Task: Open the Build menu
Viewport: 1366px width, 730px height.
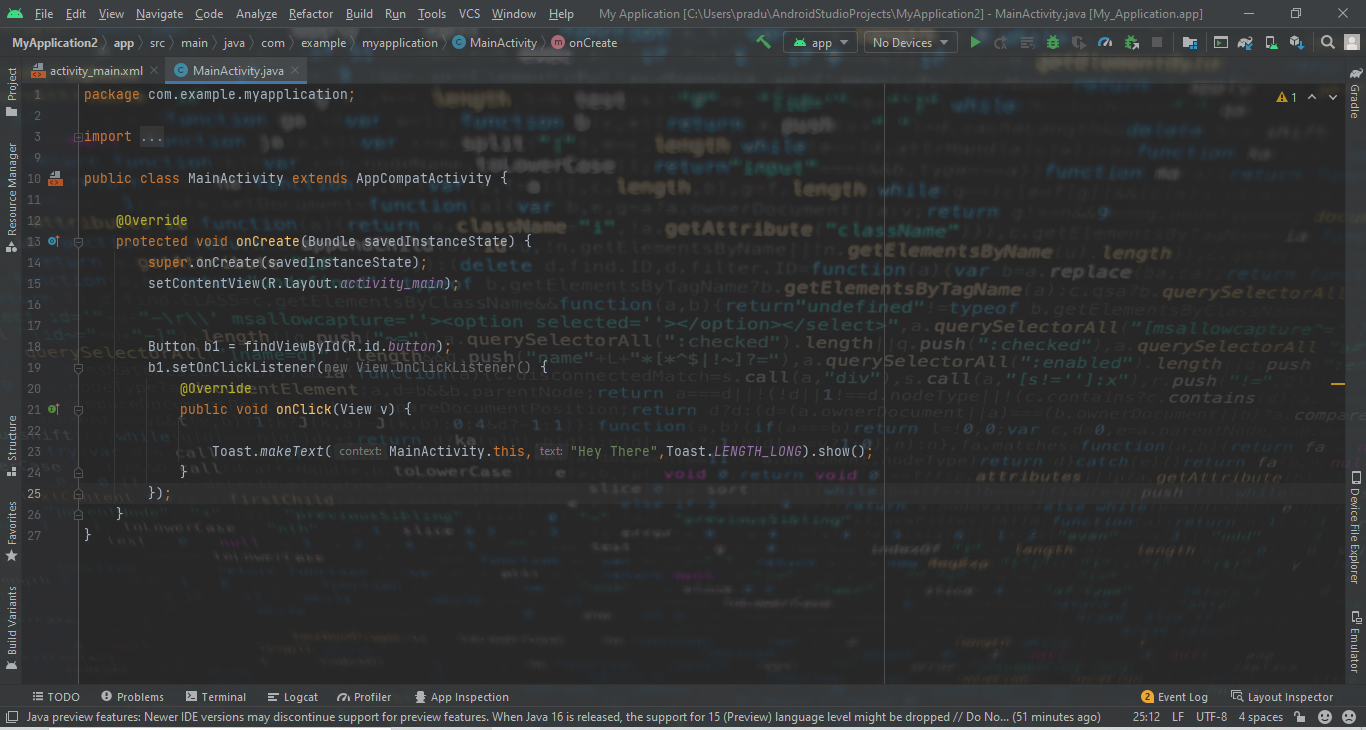Action: [x=359, y=14]
